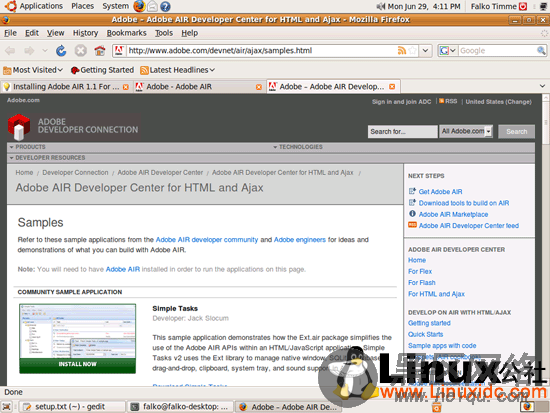550x413 pixels.
Task: Close the Adobe AIR Develop... tab
Action: tap(392, 87)
